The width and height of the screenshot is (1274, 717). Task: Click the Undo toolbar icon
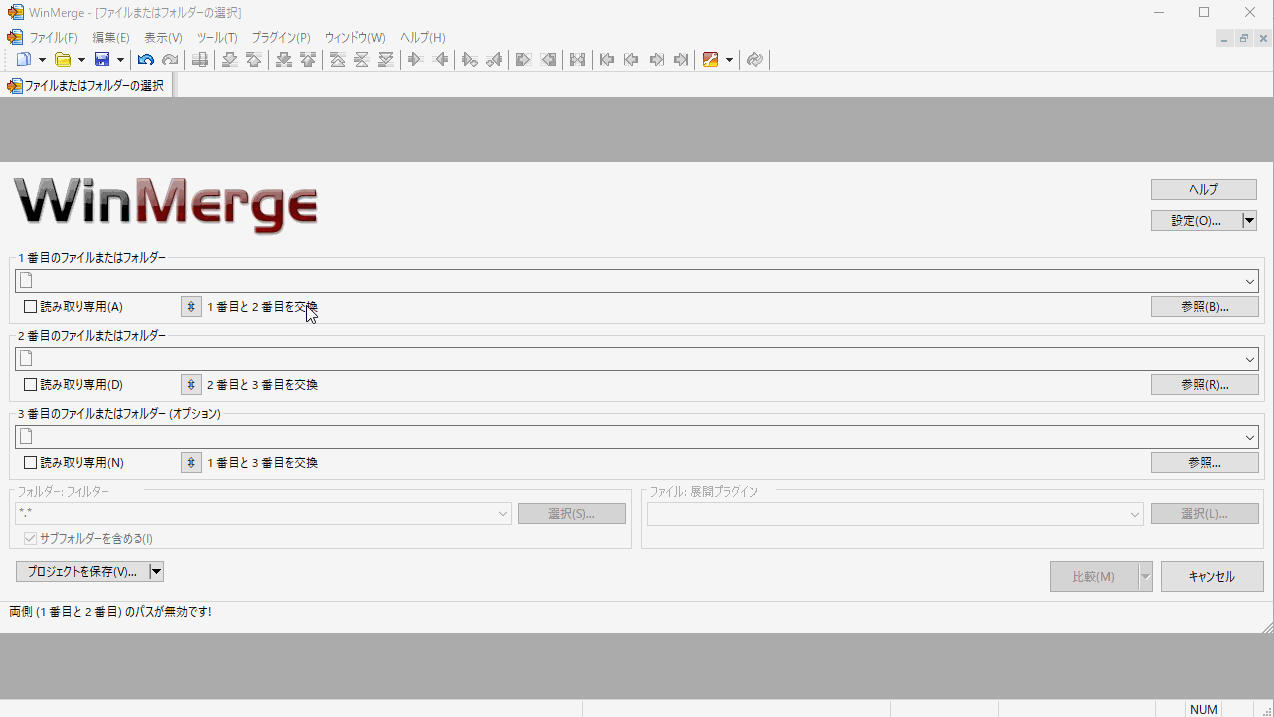(x=146, y=60)
